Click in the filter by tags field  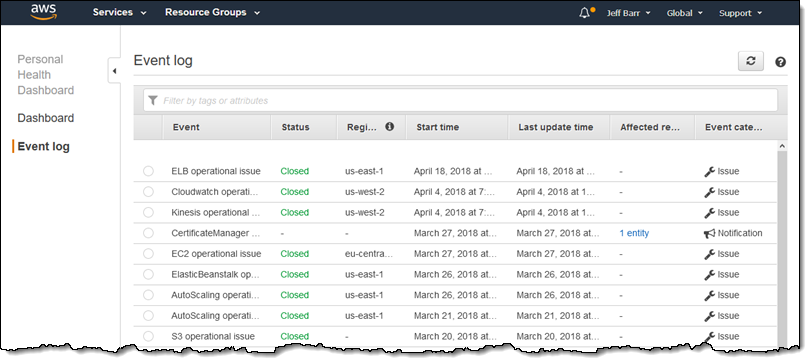[460, 100]
